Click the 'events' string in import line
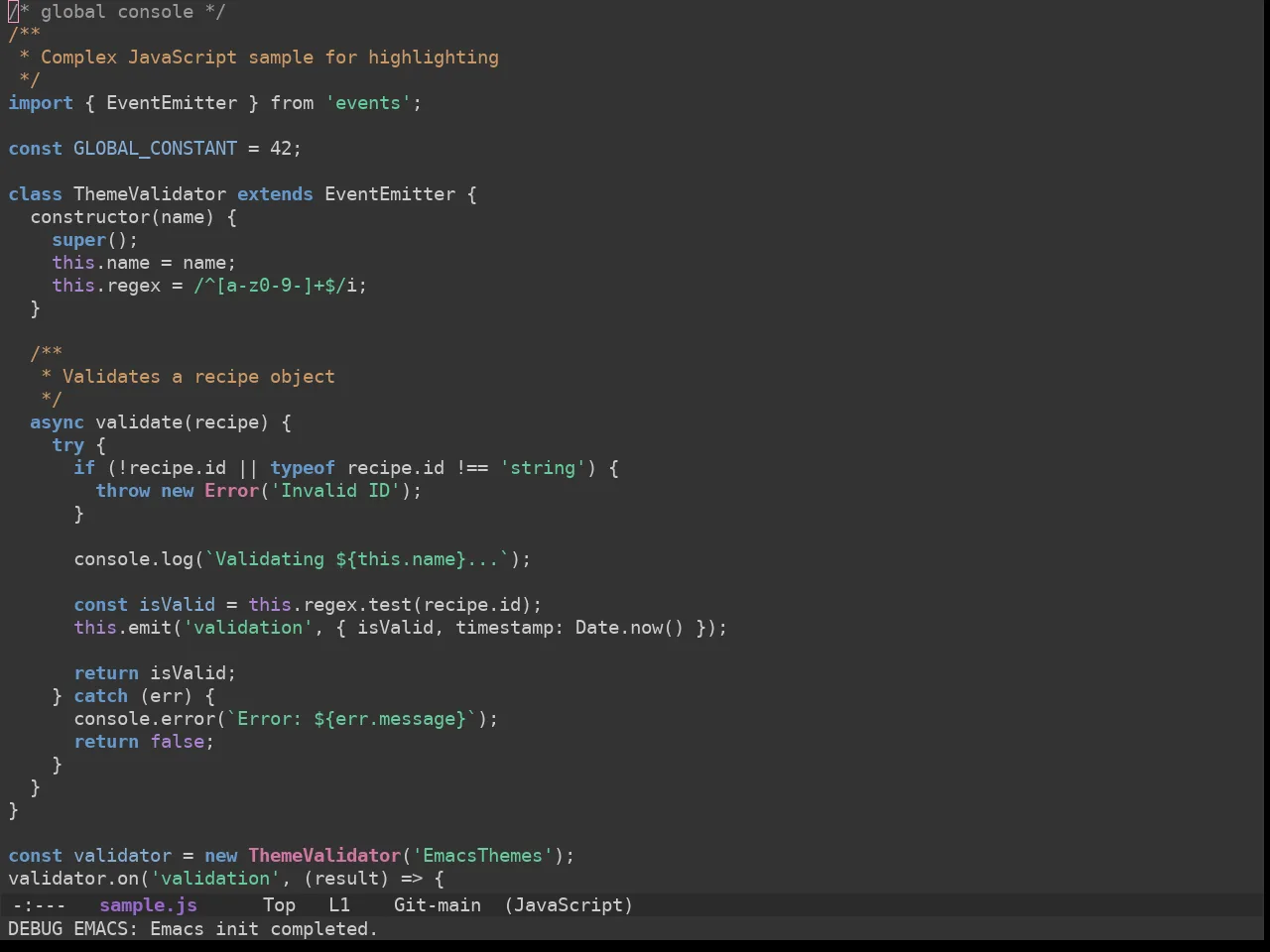Viewport: 1270px width, 952px height. (x=368, y=103)
